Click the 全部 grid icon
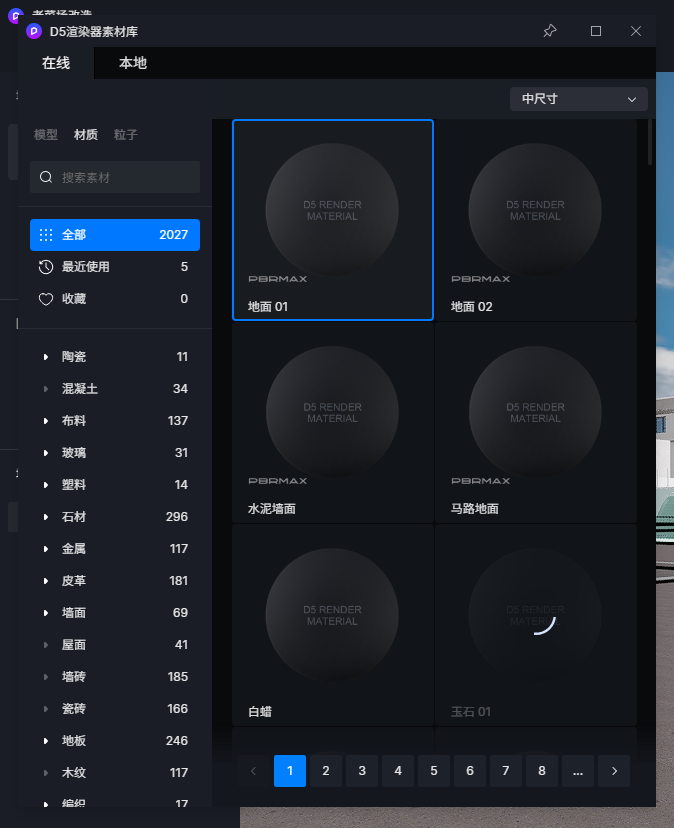 (46, 235)
